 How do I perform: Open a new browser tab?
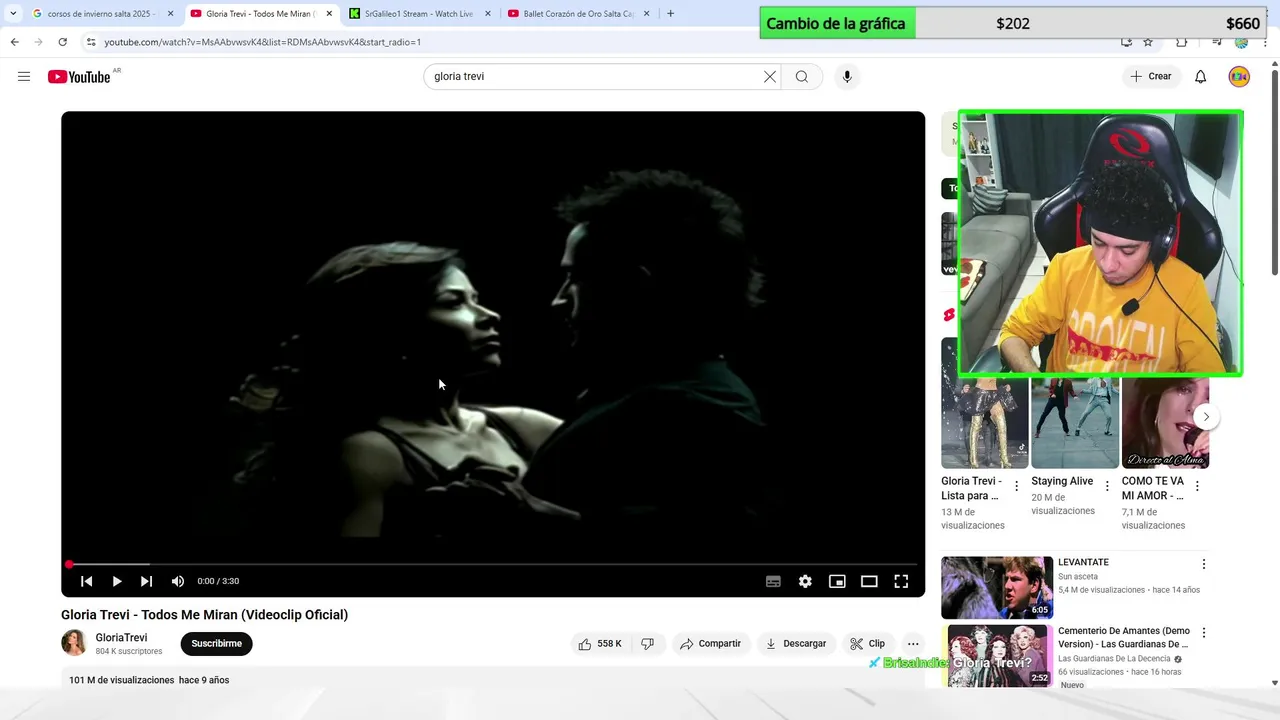click(670, 14)
